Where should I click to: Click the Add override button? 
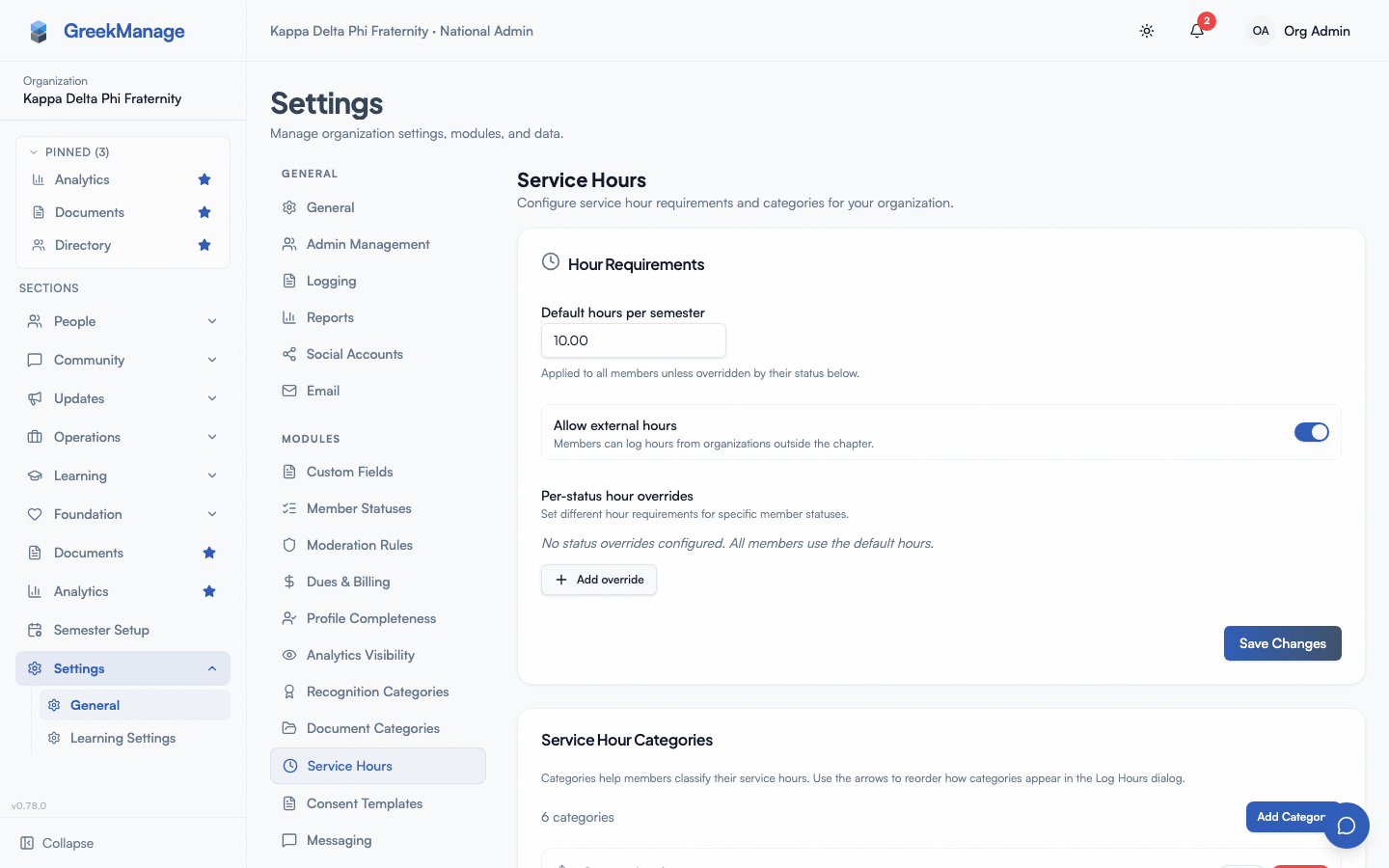tap(599, 580)
